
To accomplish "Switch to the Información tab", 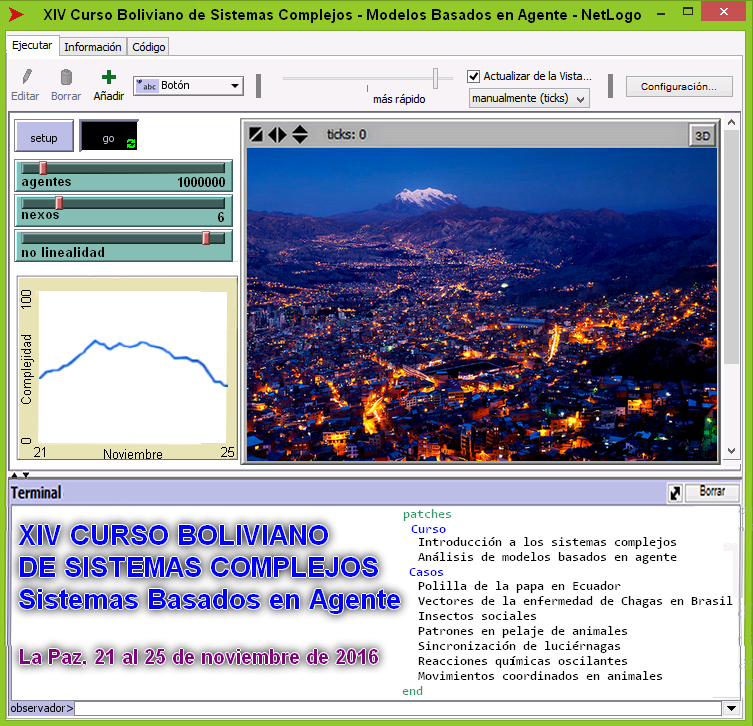I will click(93, 47).
